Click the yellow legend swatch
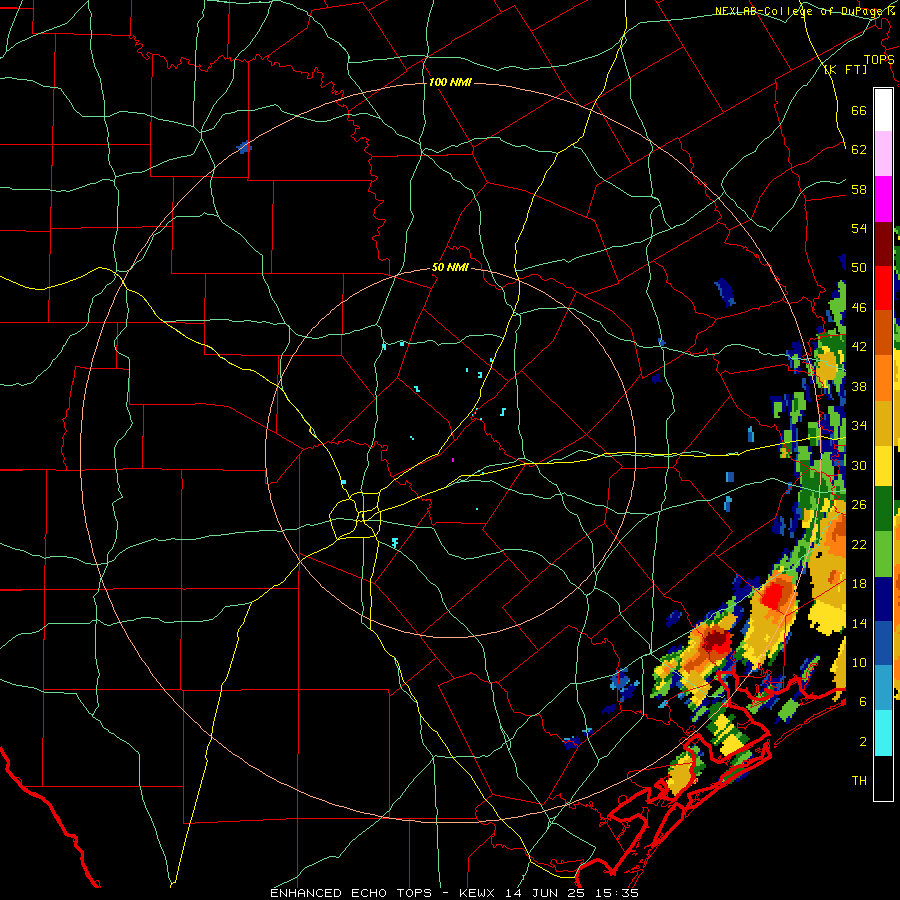 [x=883, y=466]
